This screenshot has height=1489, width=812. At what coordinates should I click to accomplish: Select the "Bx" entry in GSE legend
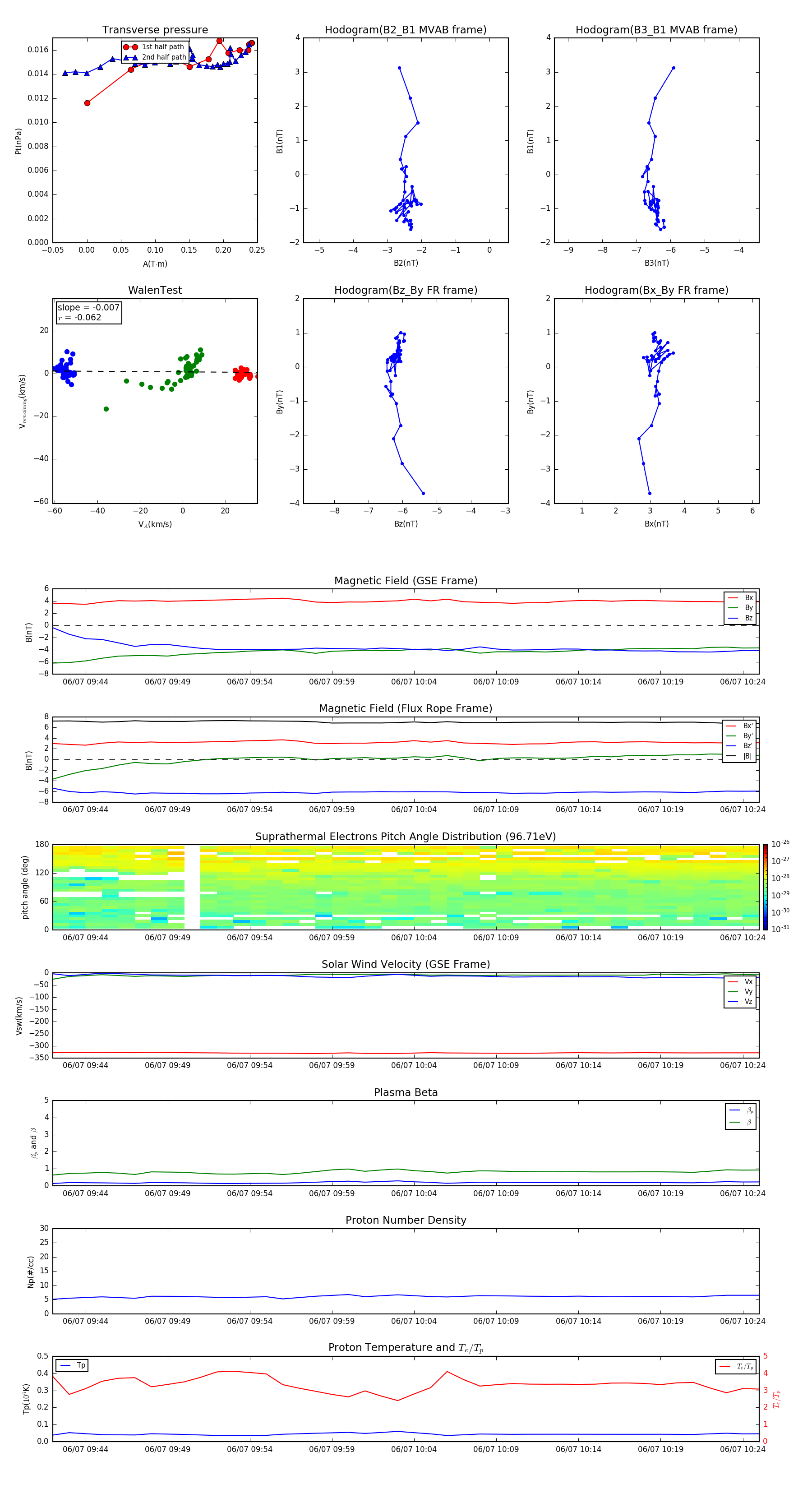coord(740,598)
